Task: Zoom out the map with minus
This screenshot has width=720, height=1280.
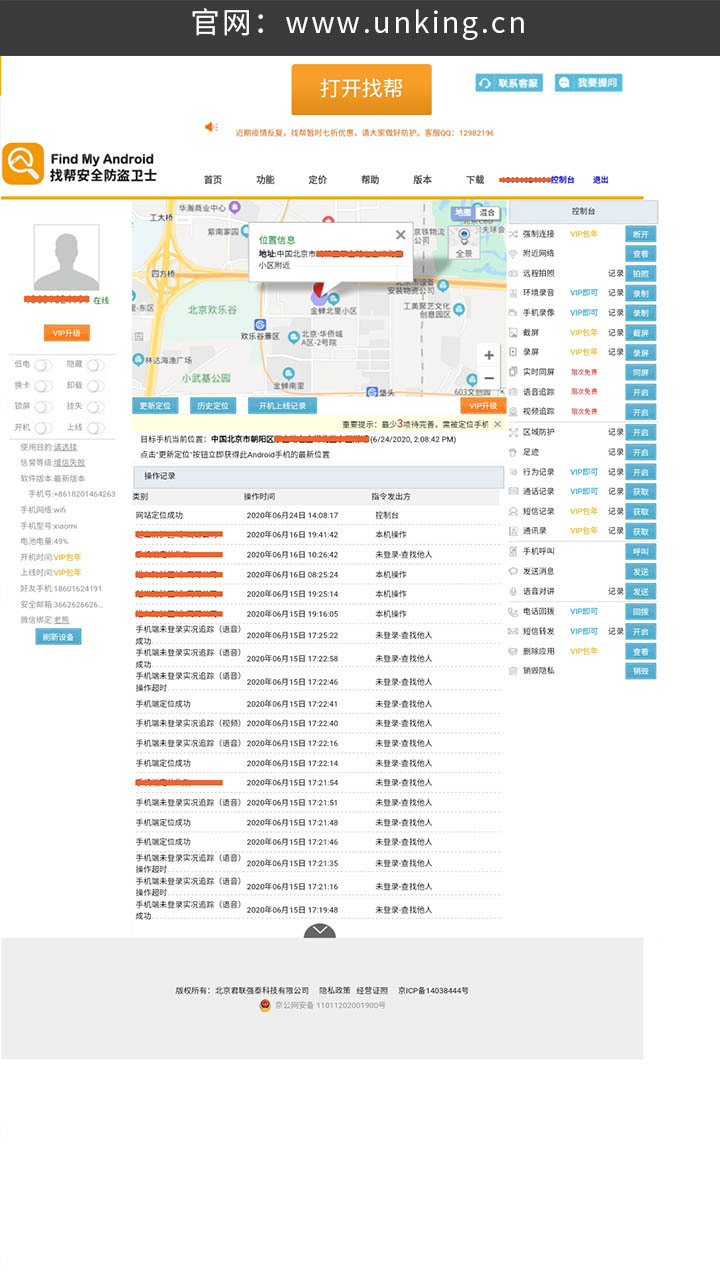Action: 488,378
